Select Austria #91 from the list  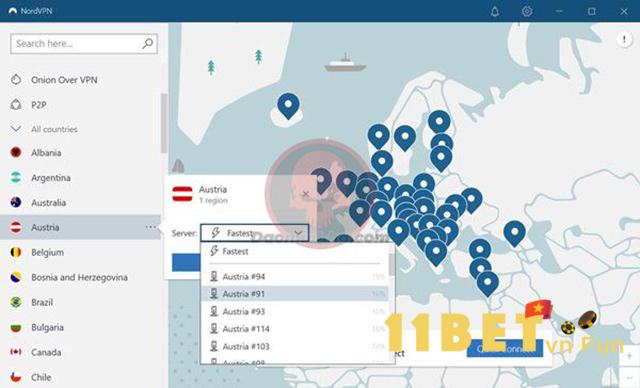point(295,294)
